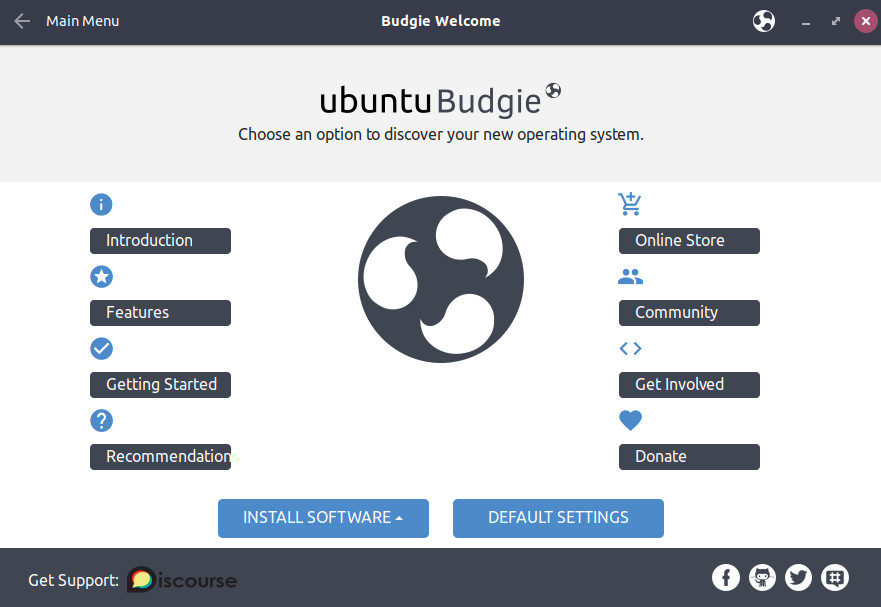The image size is (881, 607).
Task: Click the DEFAULT SETTINGS button
Action: (x=558, y=518)
